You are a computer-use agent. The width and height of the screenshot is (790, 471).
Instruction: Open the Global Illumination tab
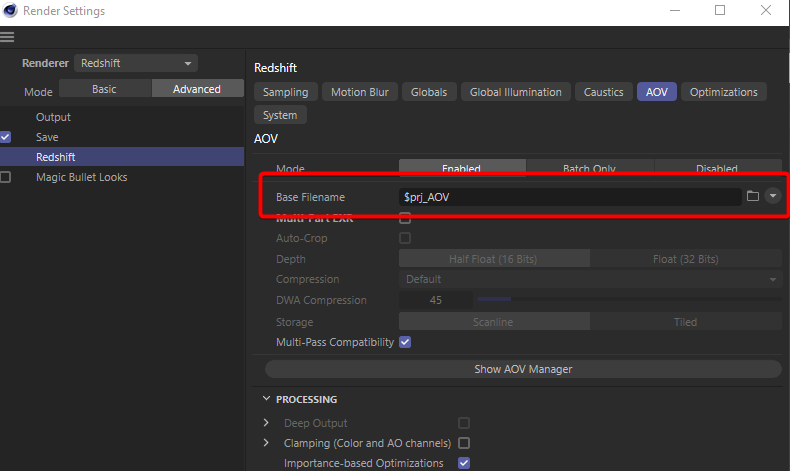click(x=515, y=92)
